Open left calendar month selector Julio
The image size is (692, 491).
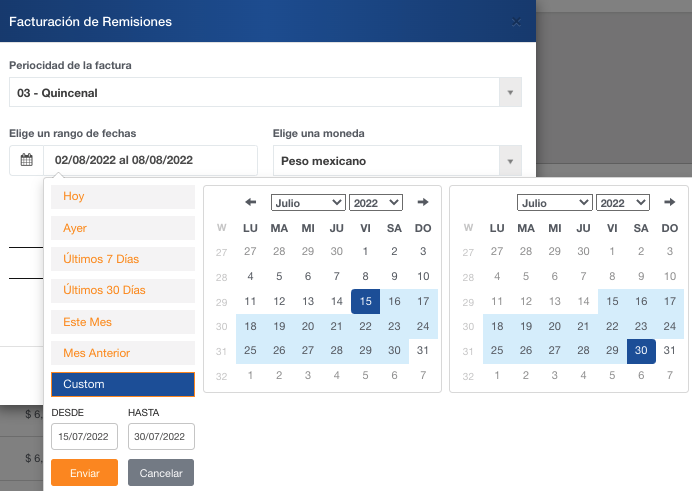[308, 203]
